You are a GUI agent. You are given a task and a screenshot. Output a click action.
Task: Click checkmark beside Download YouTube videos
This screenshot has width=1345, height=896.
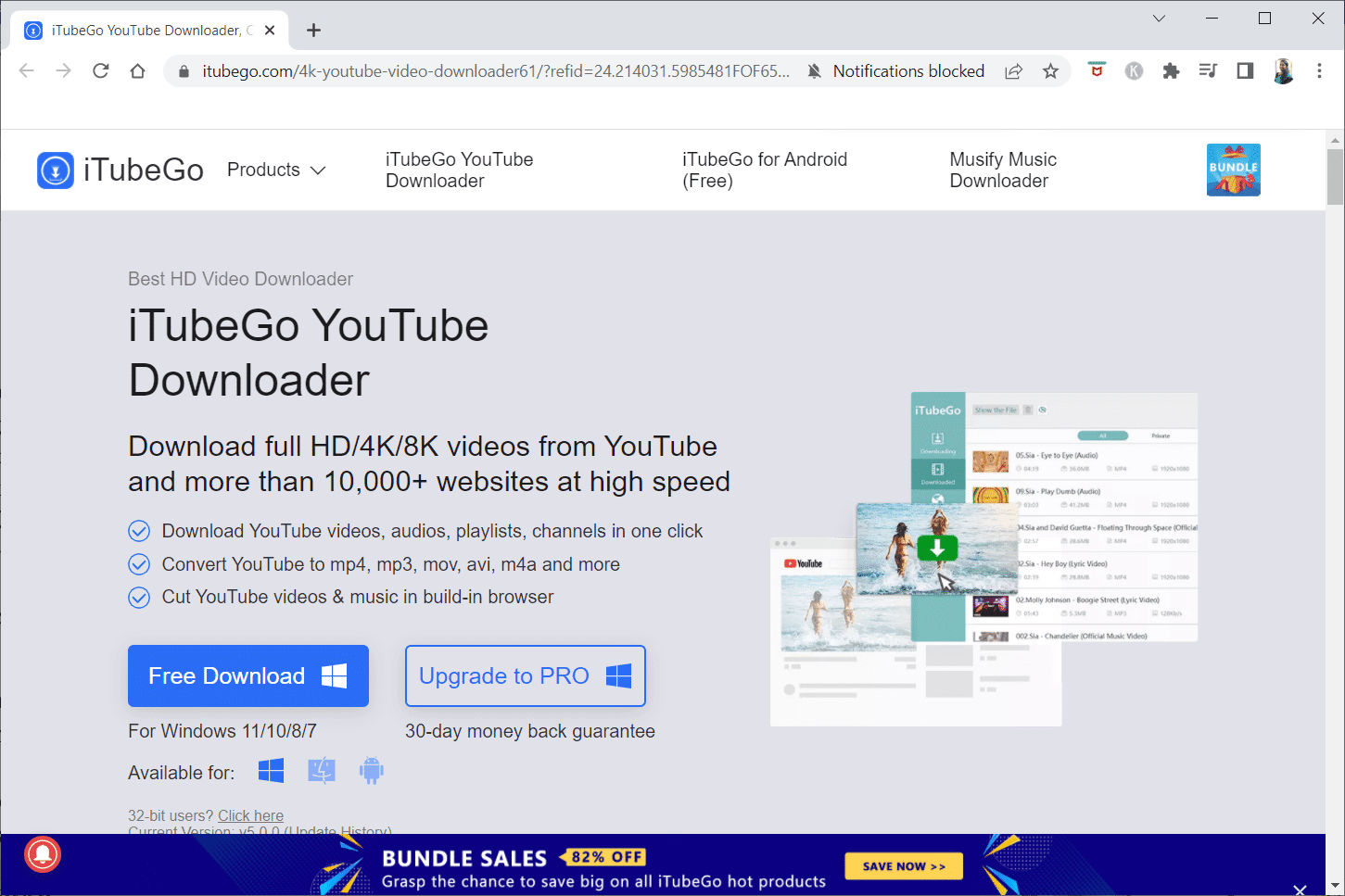[139, 531]
